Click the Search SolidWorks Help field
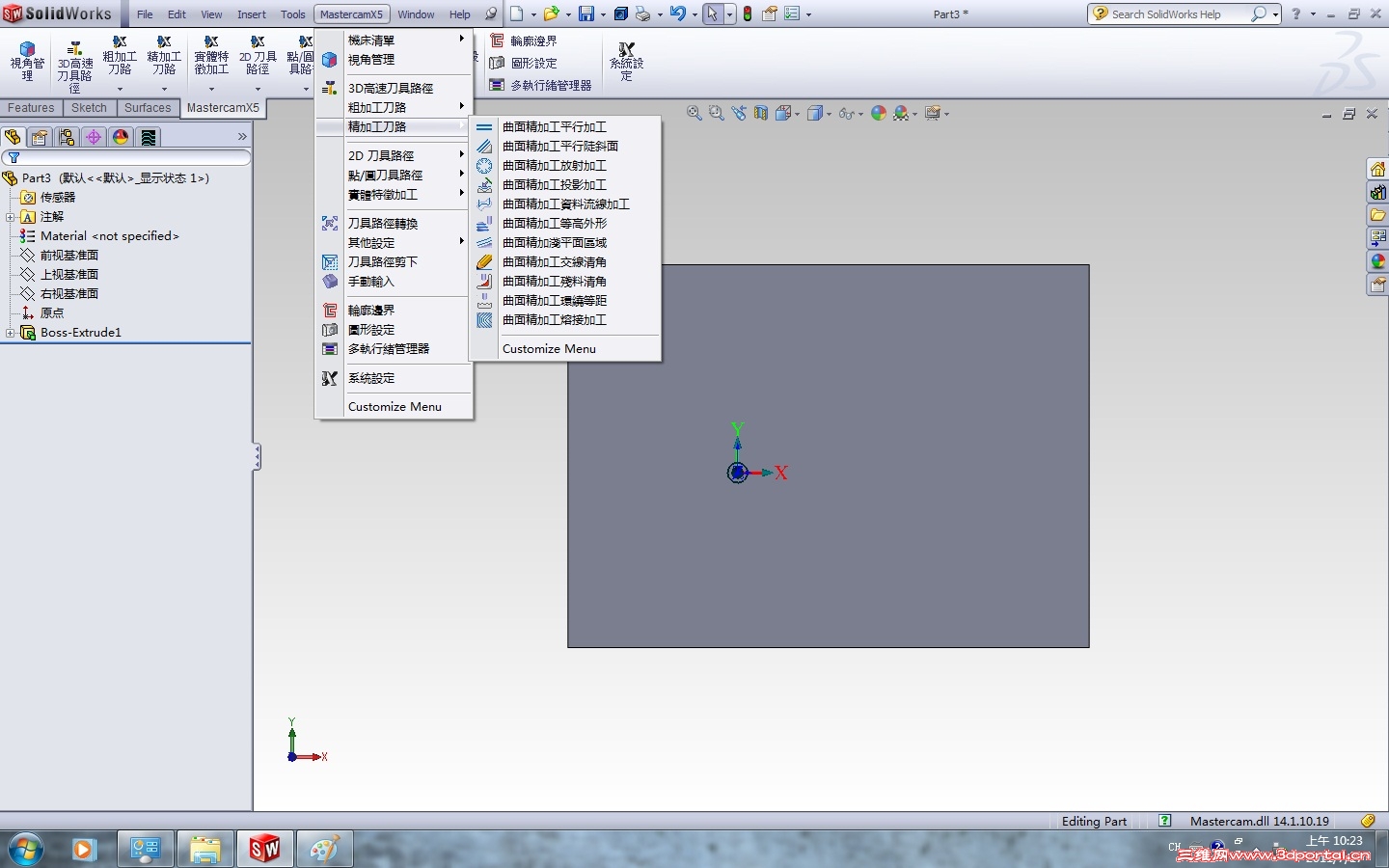This screenshot has height=868, width=1389. [1179, 14]
